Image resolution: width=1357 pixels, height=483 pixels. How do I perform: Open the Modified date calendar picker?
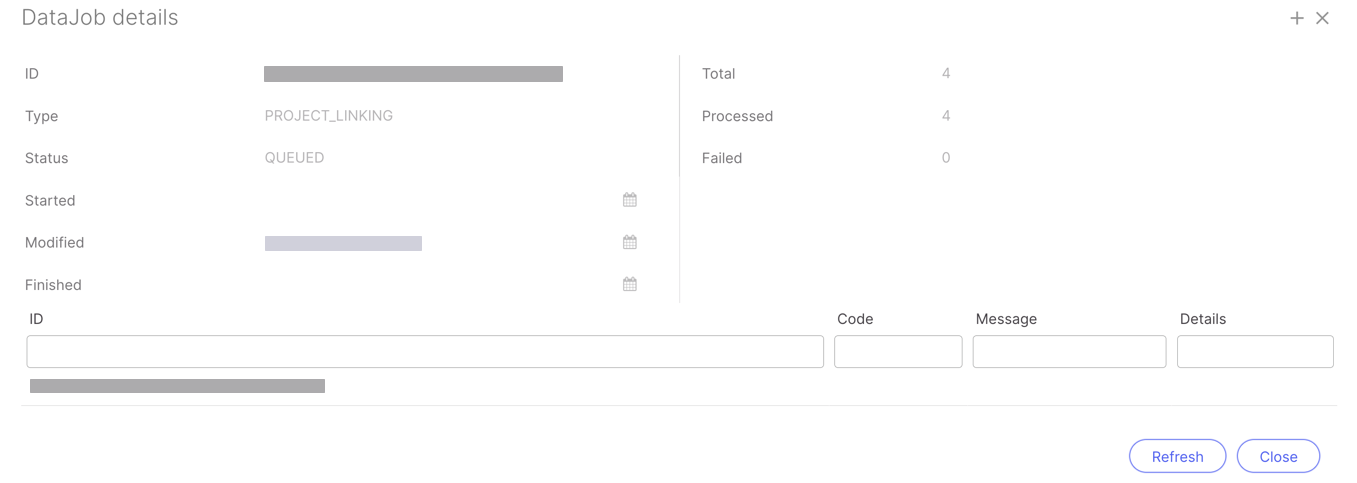point(630,242)
